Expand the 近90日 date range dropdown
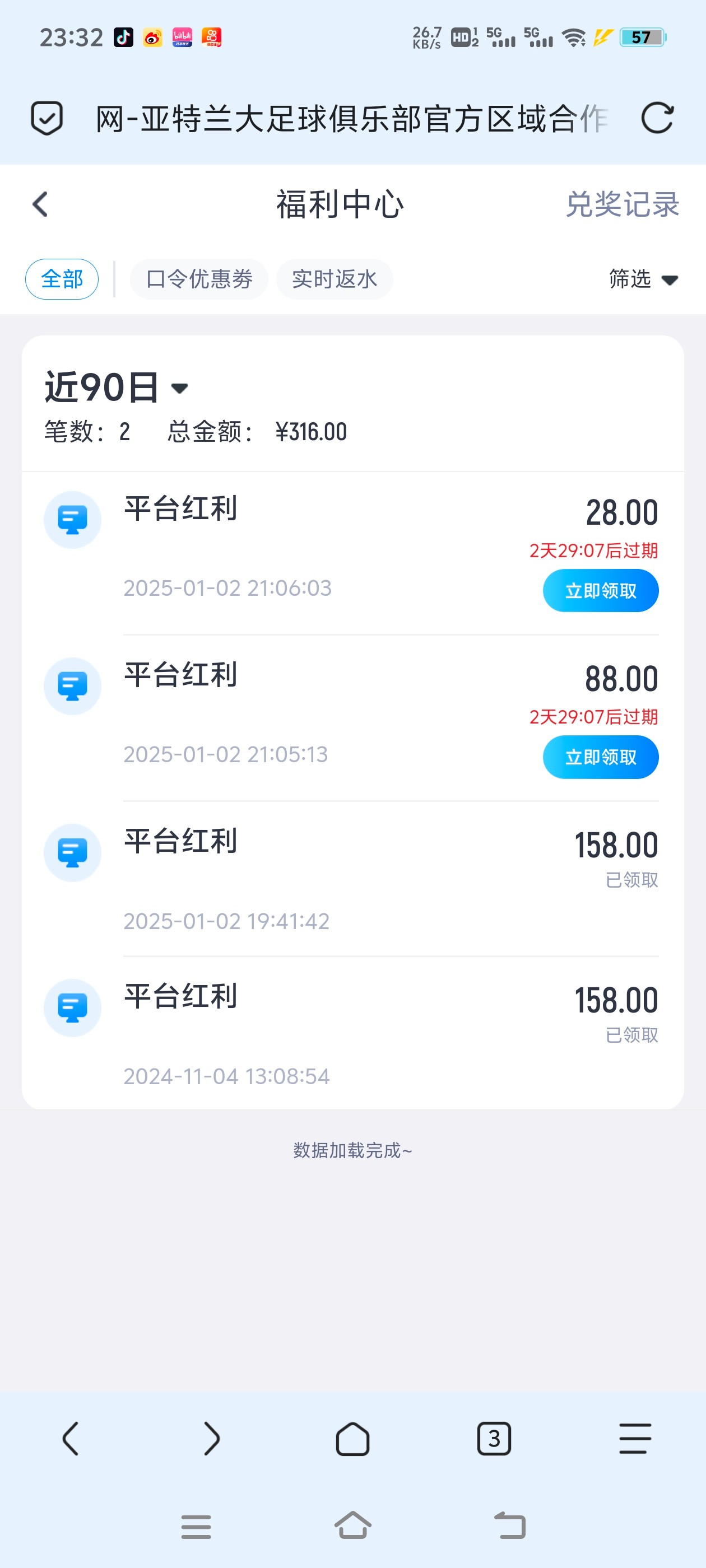Image resolution: width=706 pixels, height=1568 pixels. (x=116, y=388)
